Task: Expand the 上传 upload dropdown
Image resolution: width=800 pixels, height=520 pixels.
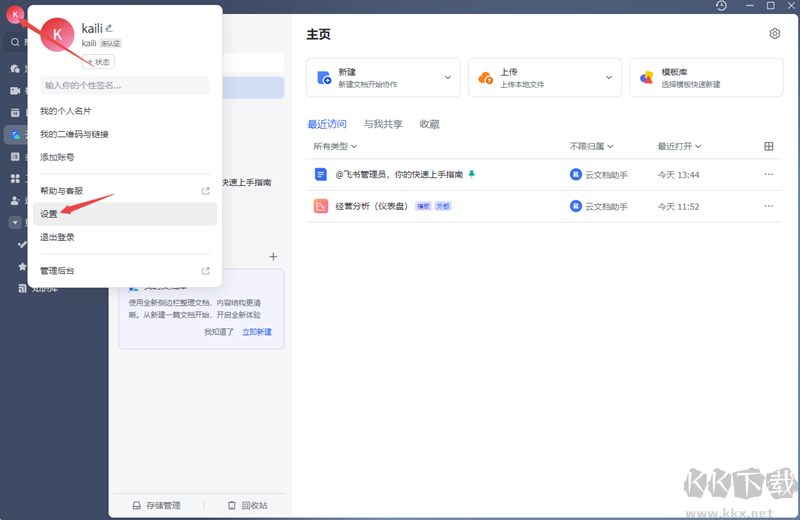Action: point(608,77)
